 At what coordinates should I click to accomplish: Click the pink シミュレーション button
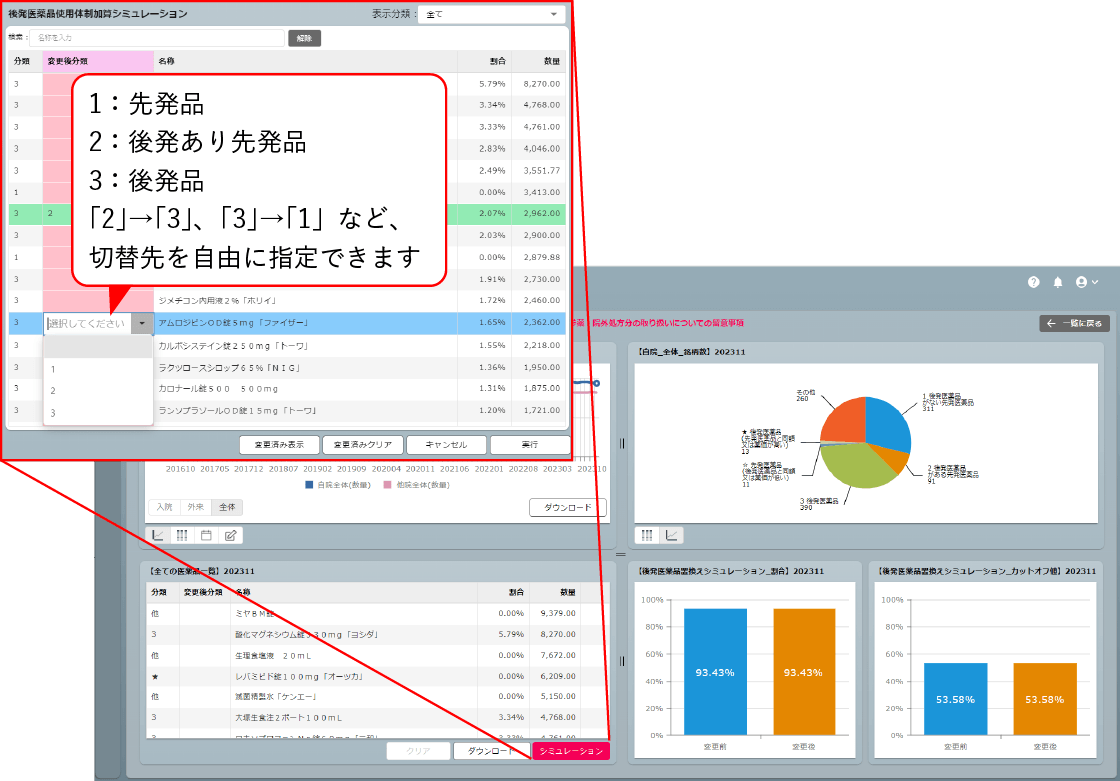571,751
